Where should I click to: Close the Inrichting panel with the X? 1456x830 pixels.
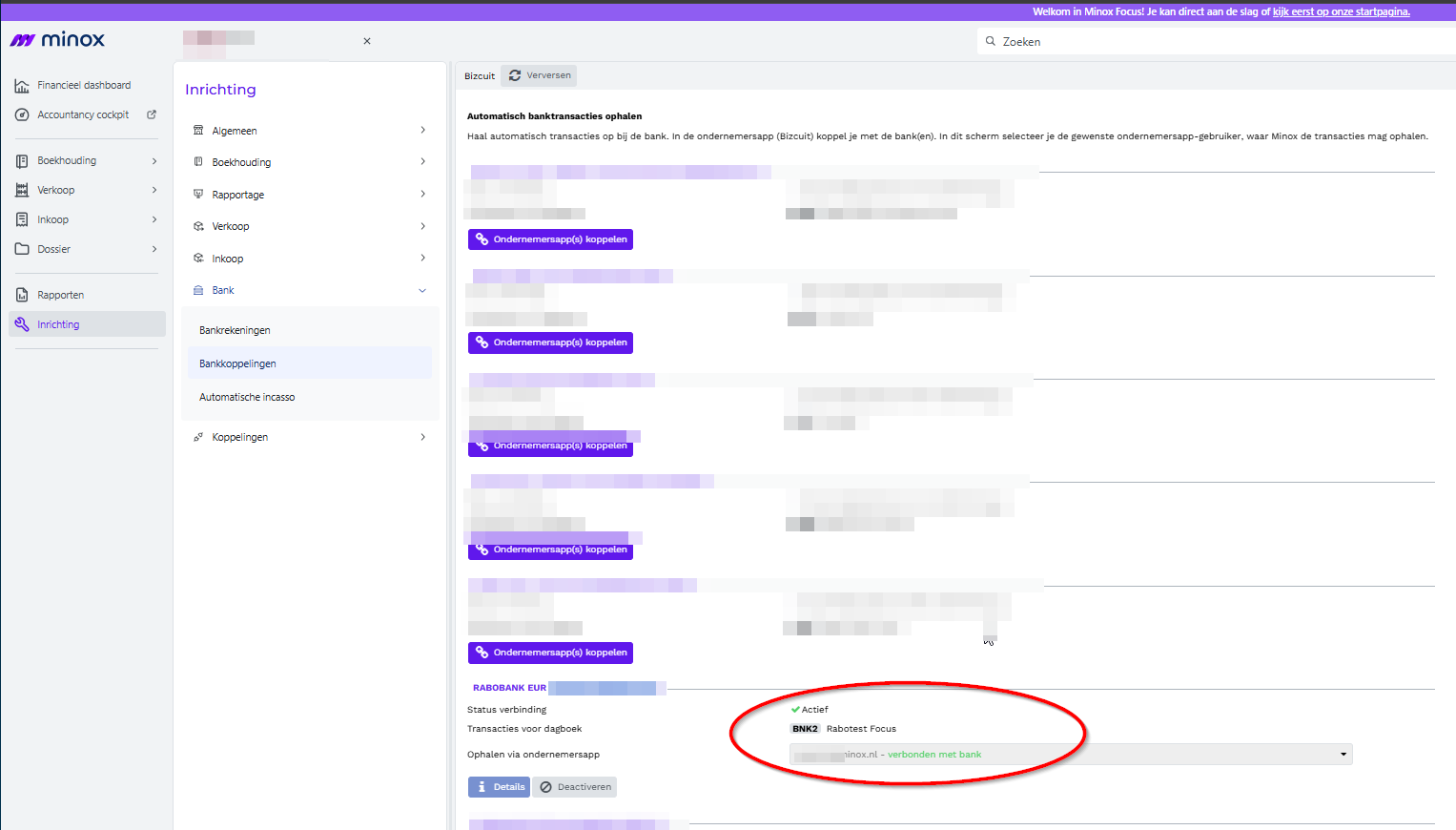click(x=367, y=41)
